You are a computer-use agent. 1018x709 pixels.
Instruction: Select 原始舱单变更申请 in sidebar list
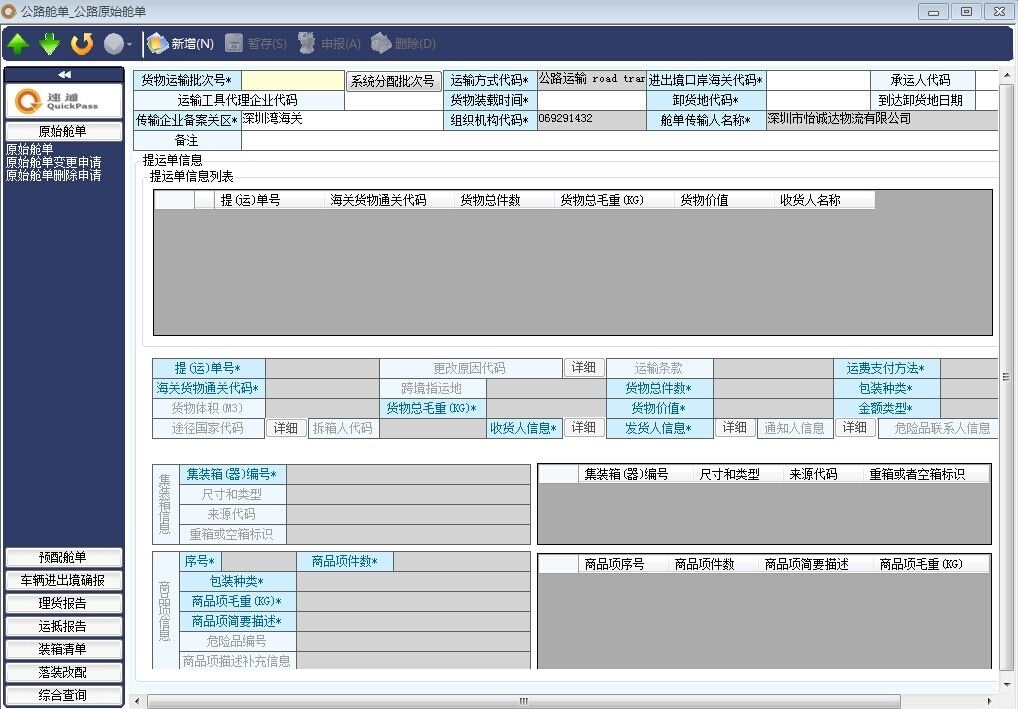pos(53,162)
